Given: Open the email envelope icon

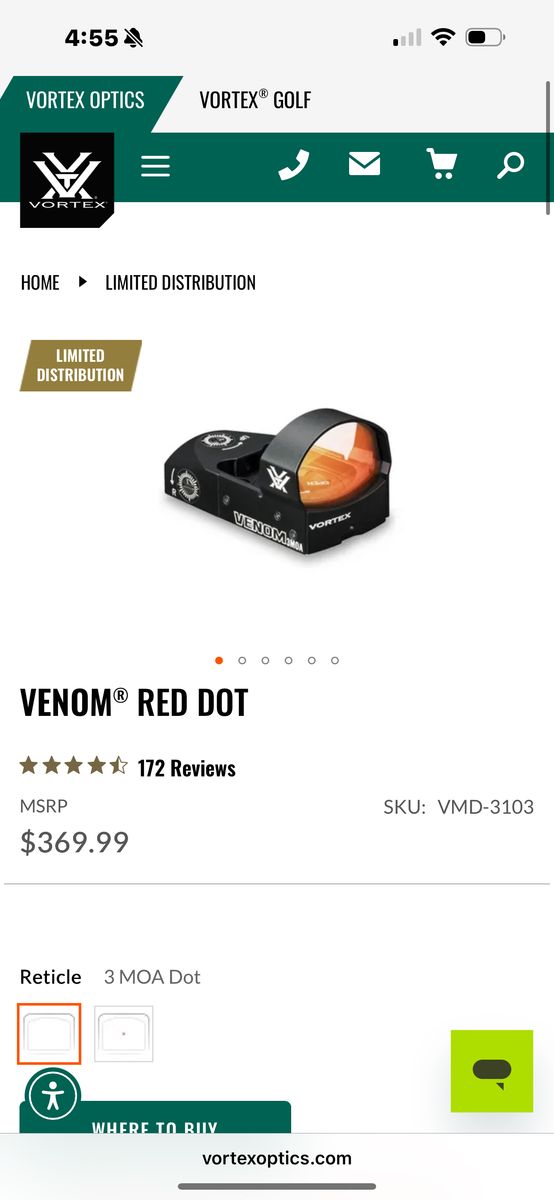Looking at the screenshot, I should tap(364, 163).
